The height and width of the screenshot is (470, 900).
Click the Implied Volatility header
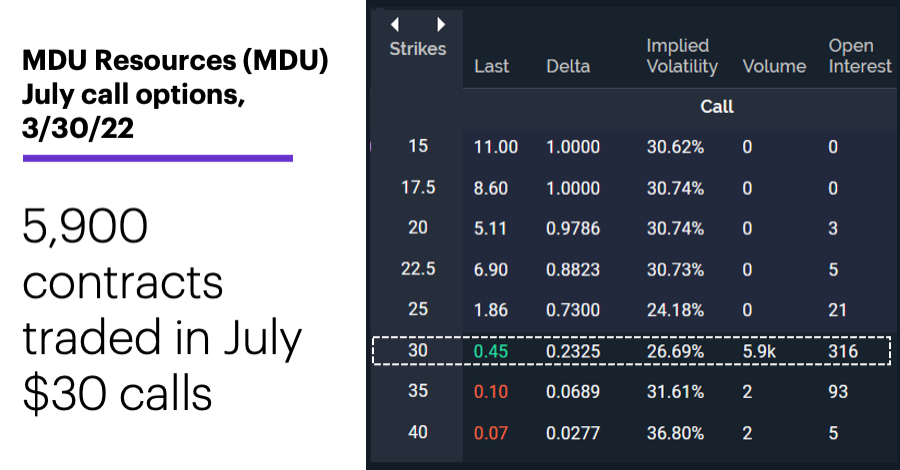tap(682, 56)
